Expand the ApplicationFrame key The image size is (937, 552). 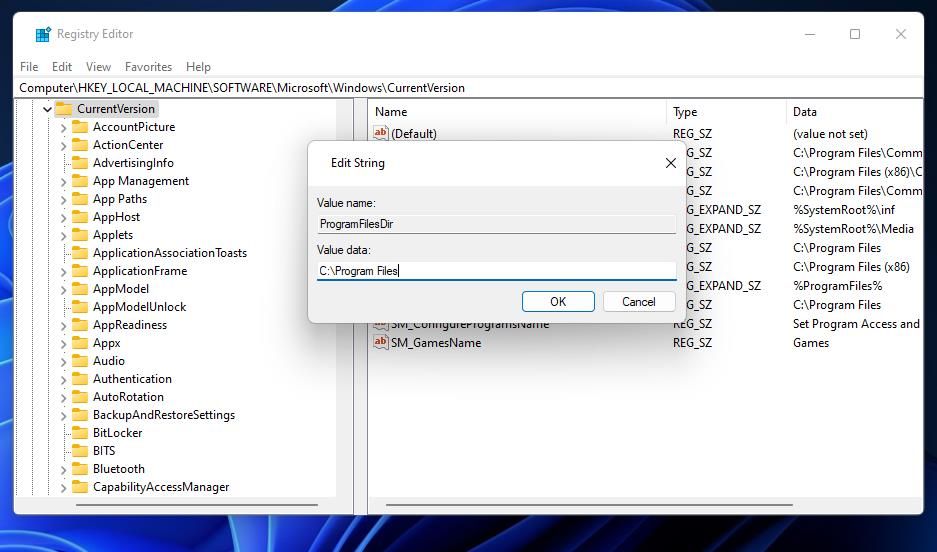click(63, 272)
